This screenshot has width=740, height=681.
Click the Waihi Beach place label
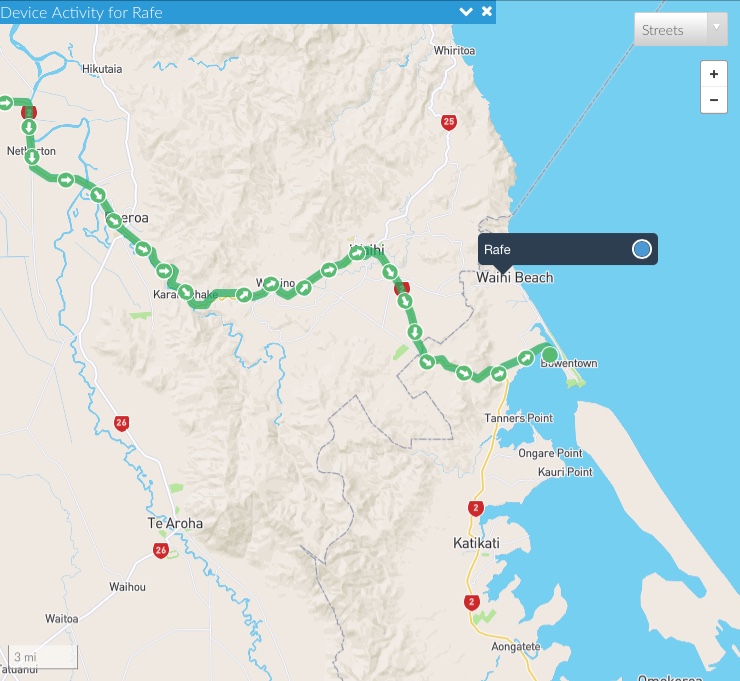pyautogui.click(x=514, y=277)
